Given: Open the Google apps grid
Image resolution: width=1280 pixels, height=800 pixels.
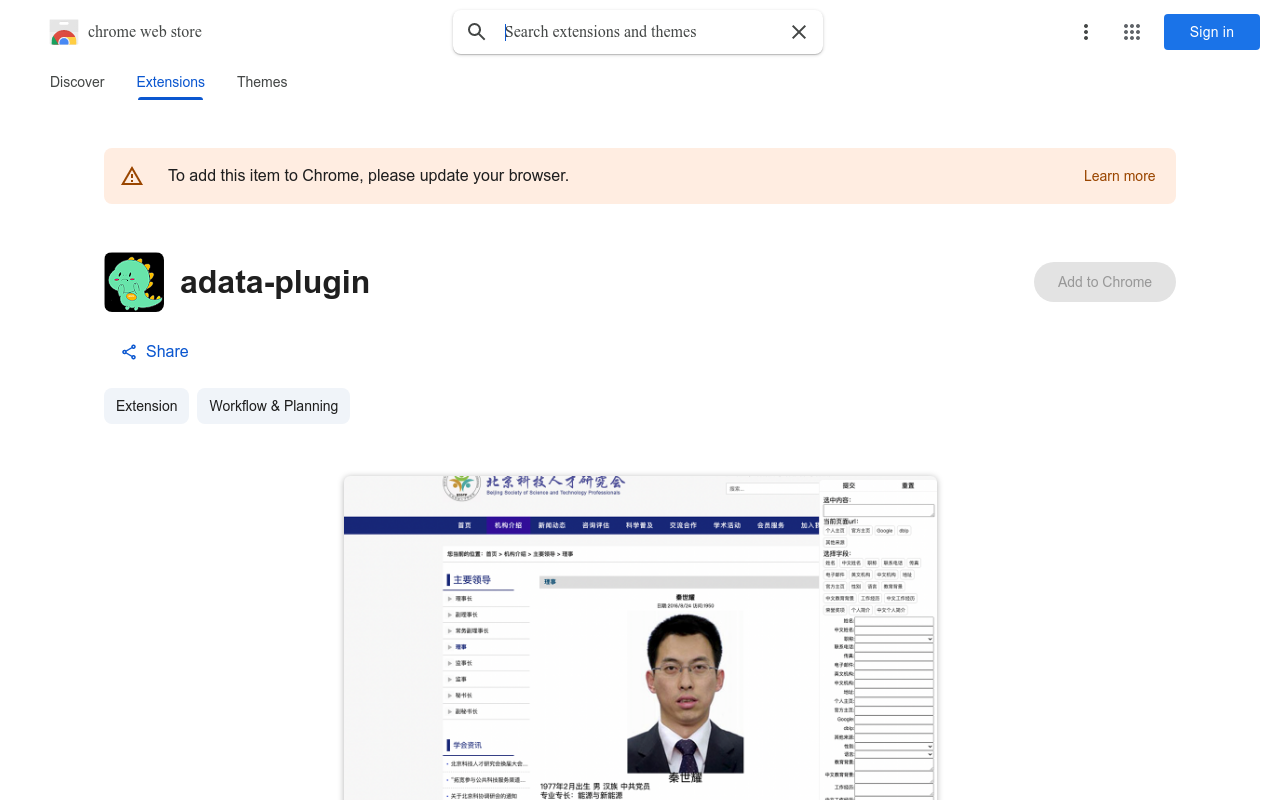Looking at the screenshot, I should (1132, 32).
